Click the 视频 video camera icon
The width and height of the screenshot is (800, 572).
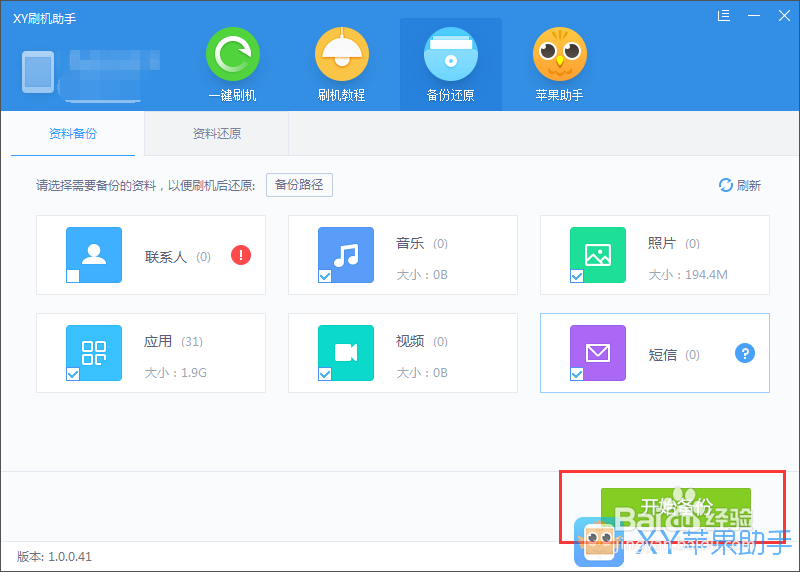[x=346, y=353]
